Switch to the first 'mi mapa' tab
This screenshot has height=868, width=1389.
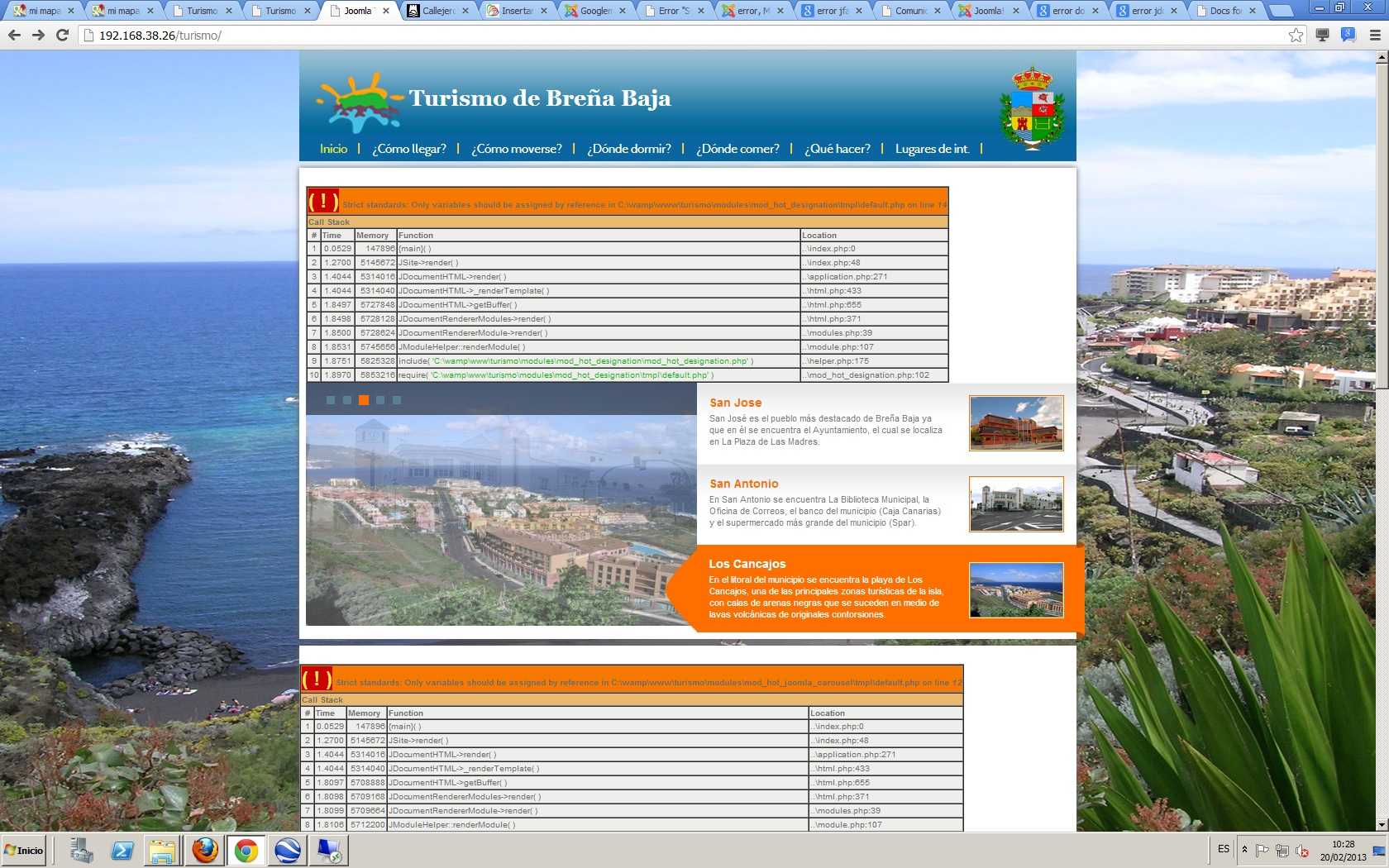(44, 11)
